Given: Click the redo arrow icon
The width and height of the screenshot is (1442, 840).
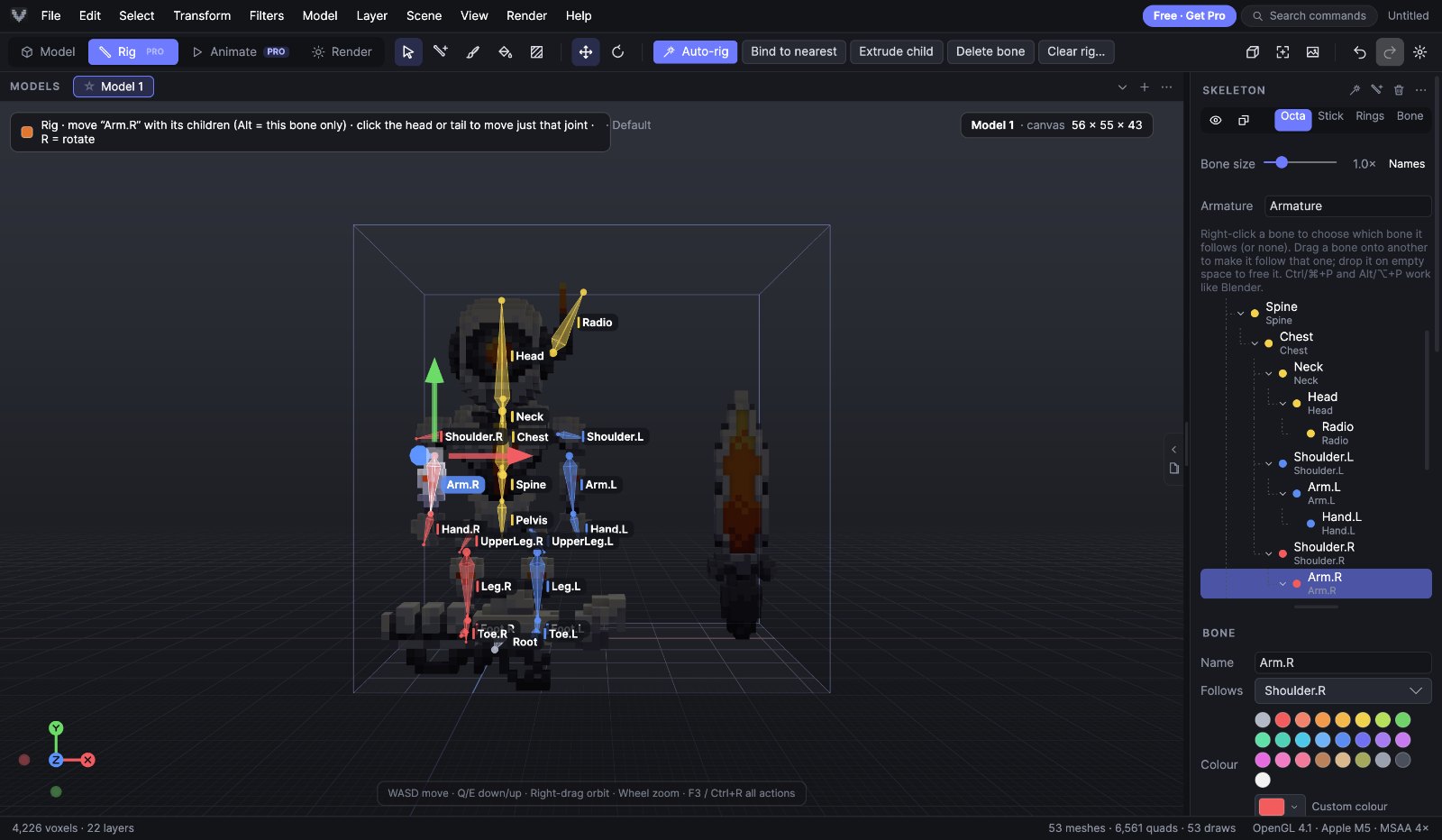Looking at the screenshot, I should [x=1390, y=52].
